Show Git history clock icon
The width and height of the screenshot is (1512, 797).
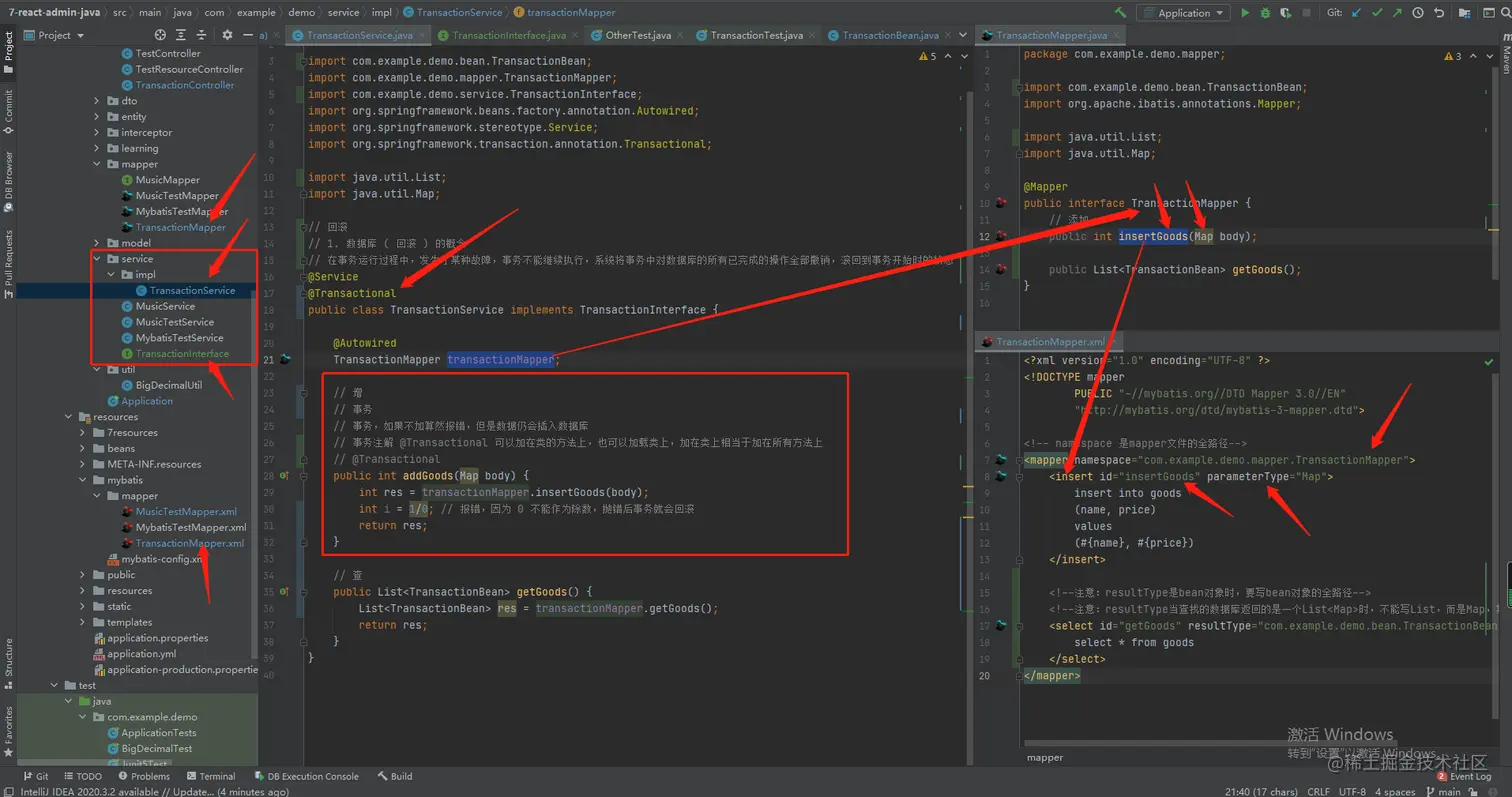1418,13
